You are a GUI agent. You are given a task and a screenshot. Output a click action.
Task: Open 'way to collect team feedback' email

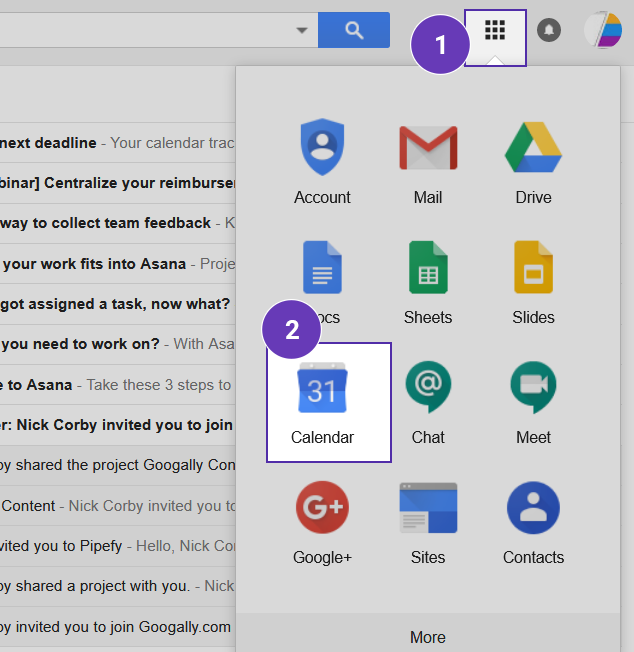point(118,223)
